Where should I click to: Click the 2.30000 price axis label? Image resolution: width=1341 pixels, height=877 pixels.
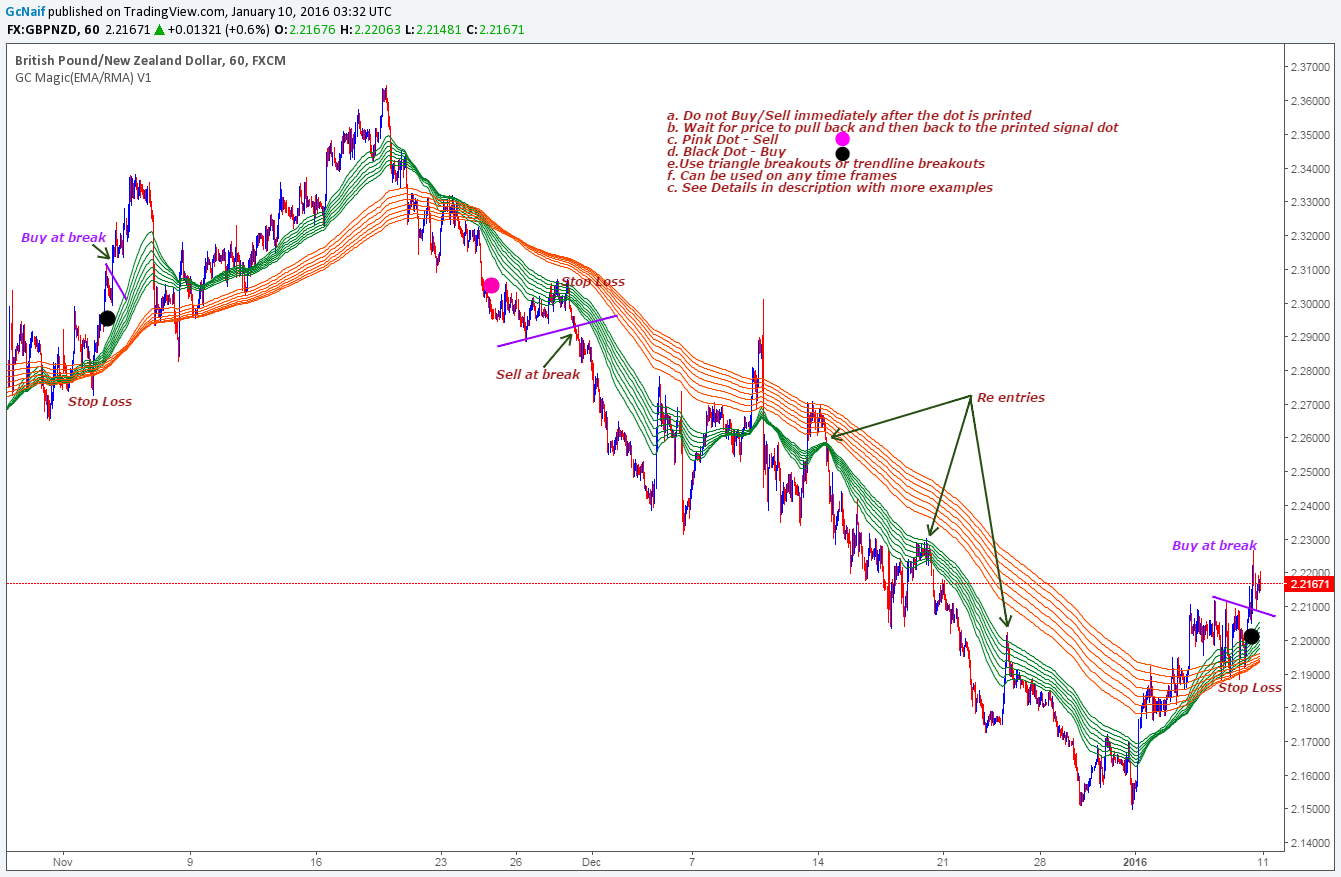pos(1308,304)
